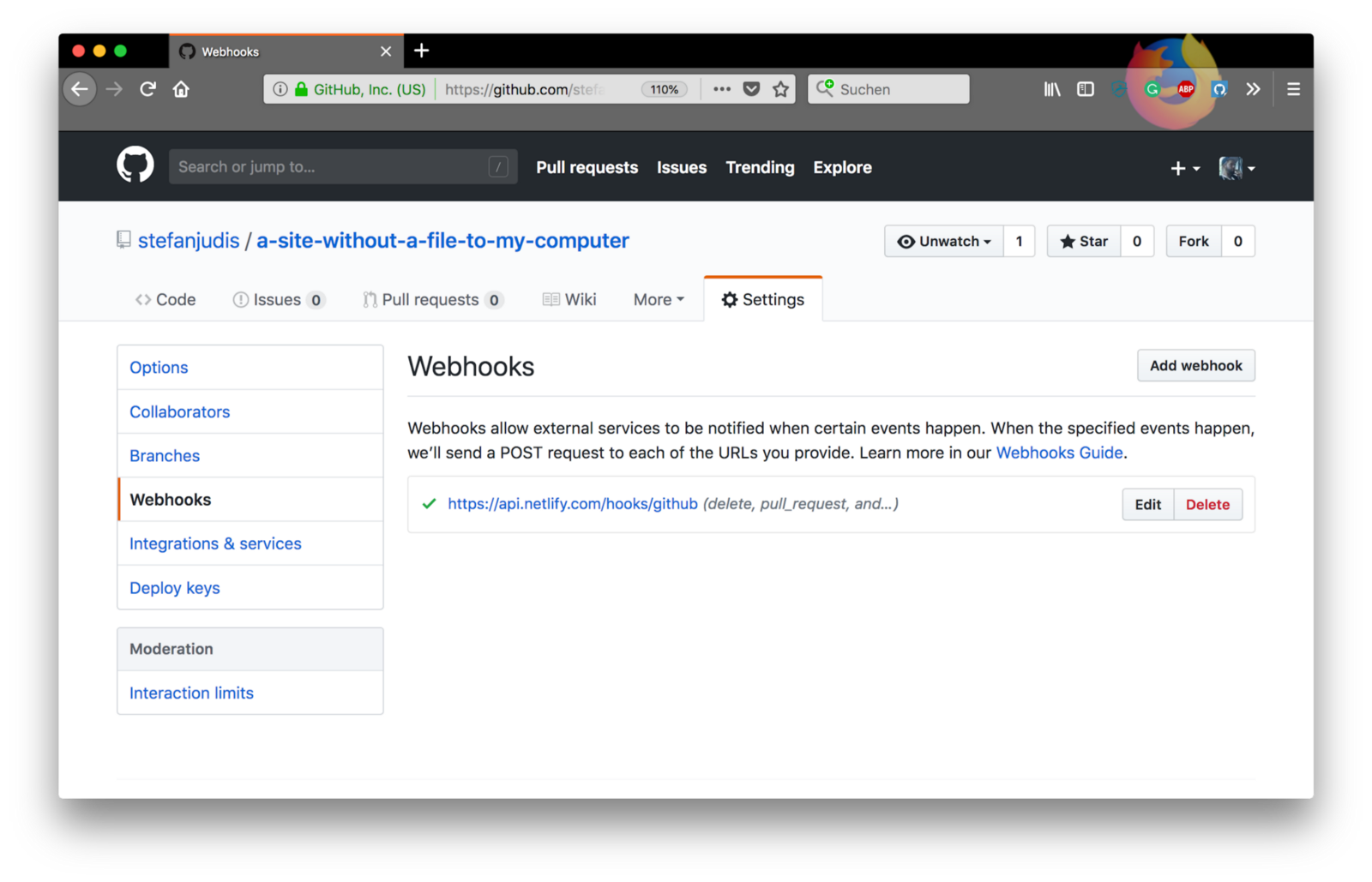Open the Firefox library icon
This screenshot has height=882, width=1372.
click(1052, 89)
